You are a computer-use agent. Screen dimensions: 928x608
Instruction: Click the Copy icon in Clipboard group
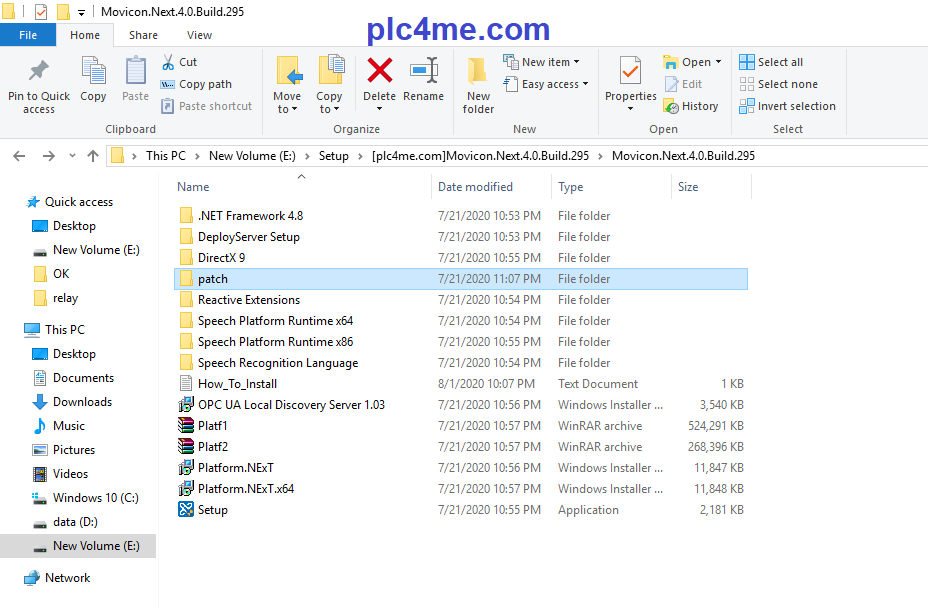click(x=93, y=72)
